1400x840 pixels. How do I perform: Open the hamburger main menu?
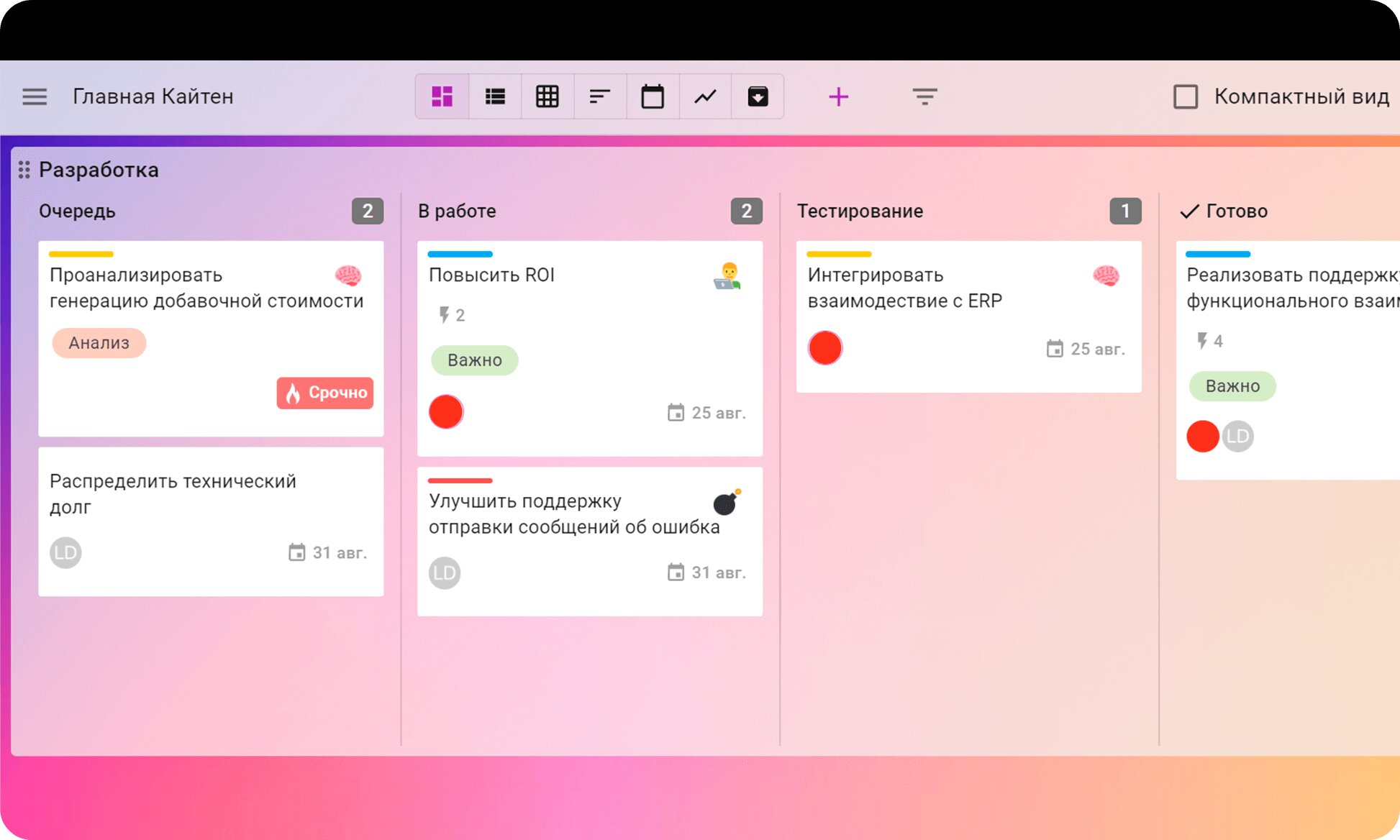[35, 96]
